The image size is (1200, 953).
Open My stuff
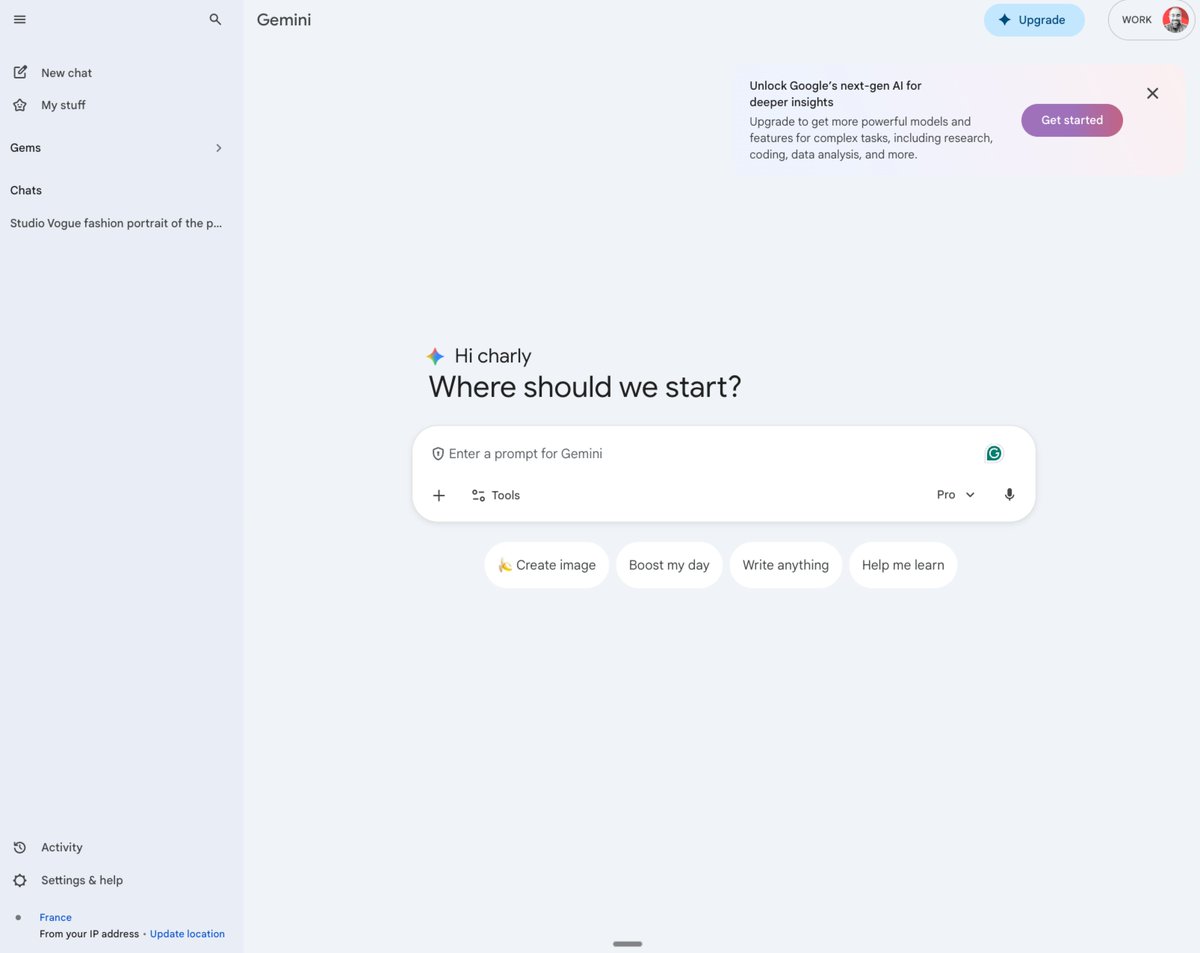tap(50, 105)
